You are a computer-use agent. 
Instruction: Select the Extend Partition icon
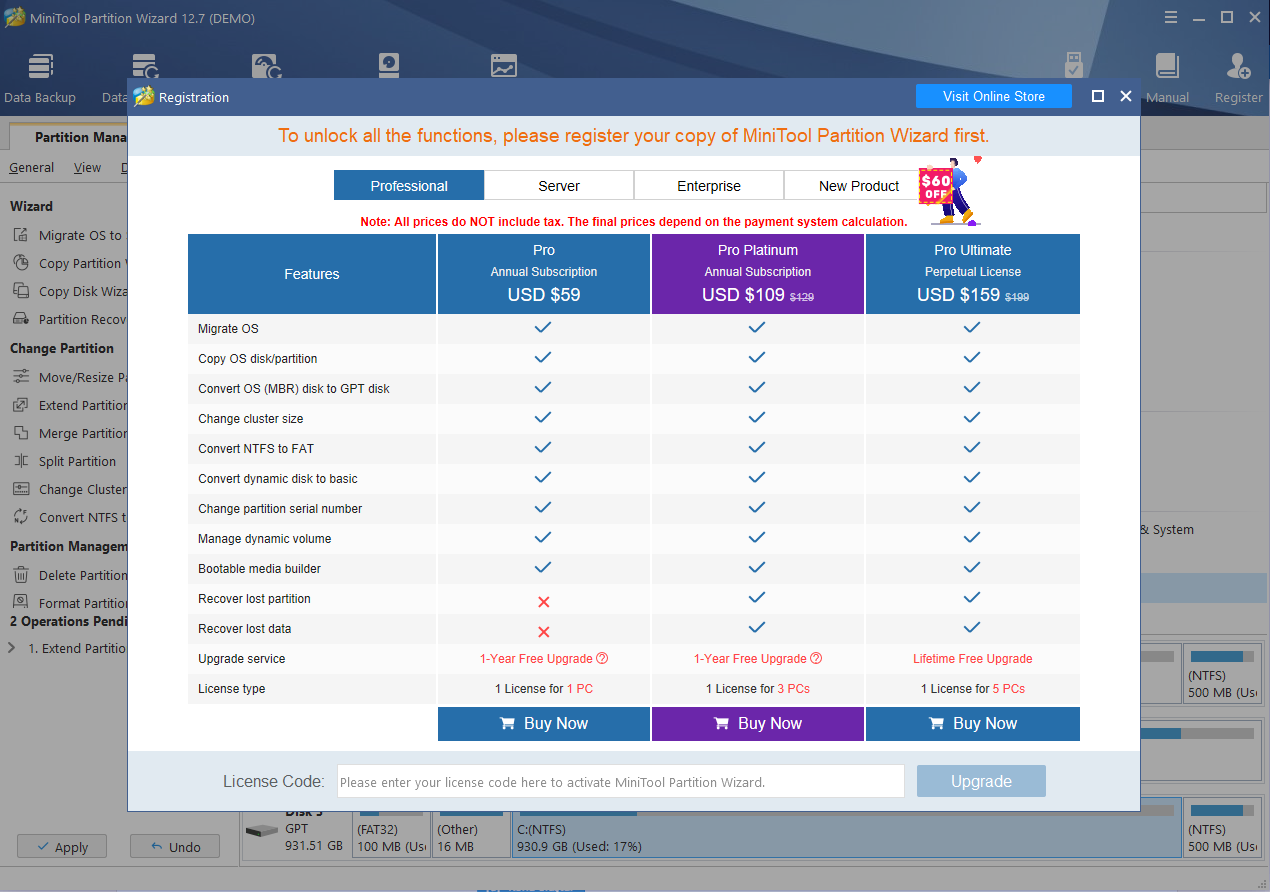(x=21, y=405)
